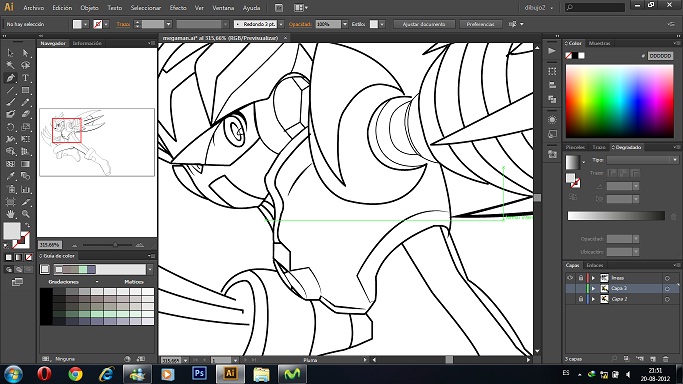Select the Lasso tool
683x384 pixels.
[x=25, y=65]
